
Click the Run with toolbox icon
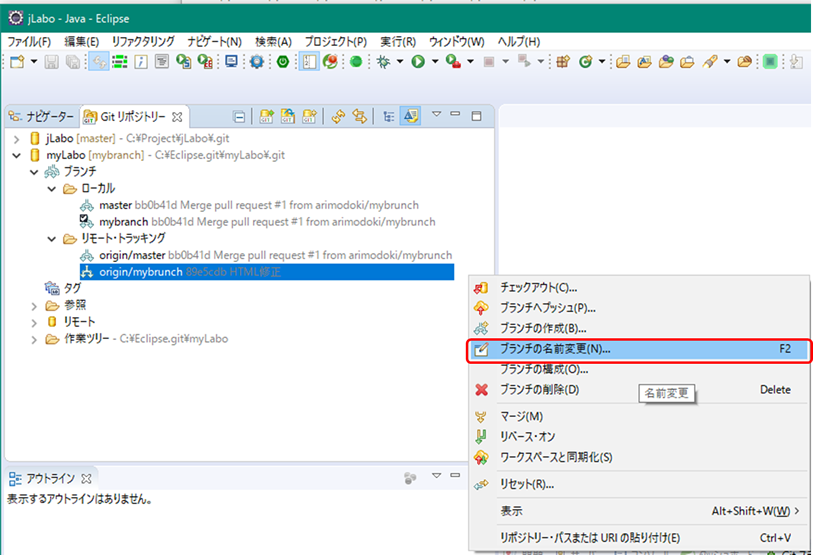coord(453,62)
